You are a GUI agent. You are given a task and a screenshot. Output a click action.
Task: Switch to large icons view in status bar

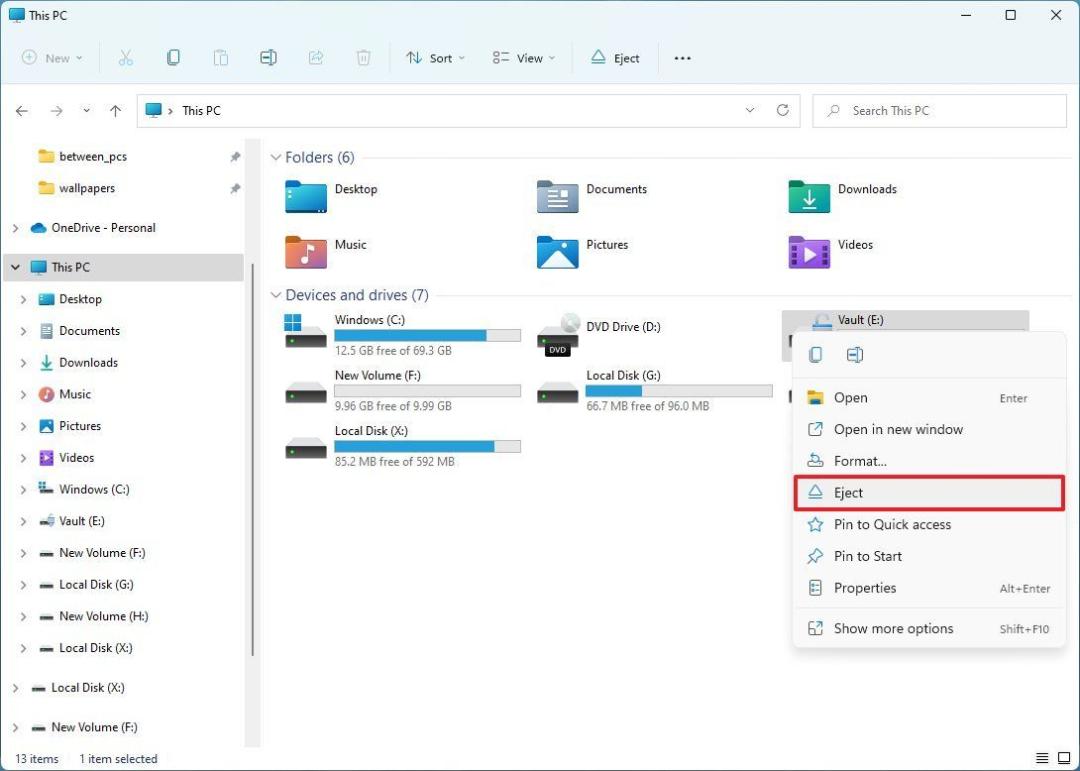pos(1063,758)
